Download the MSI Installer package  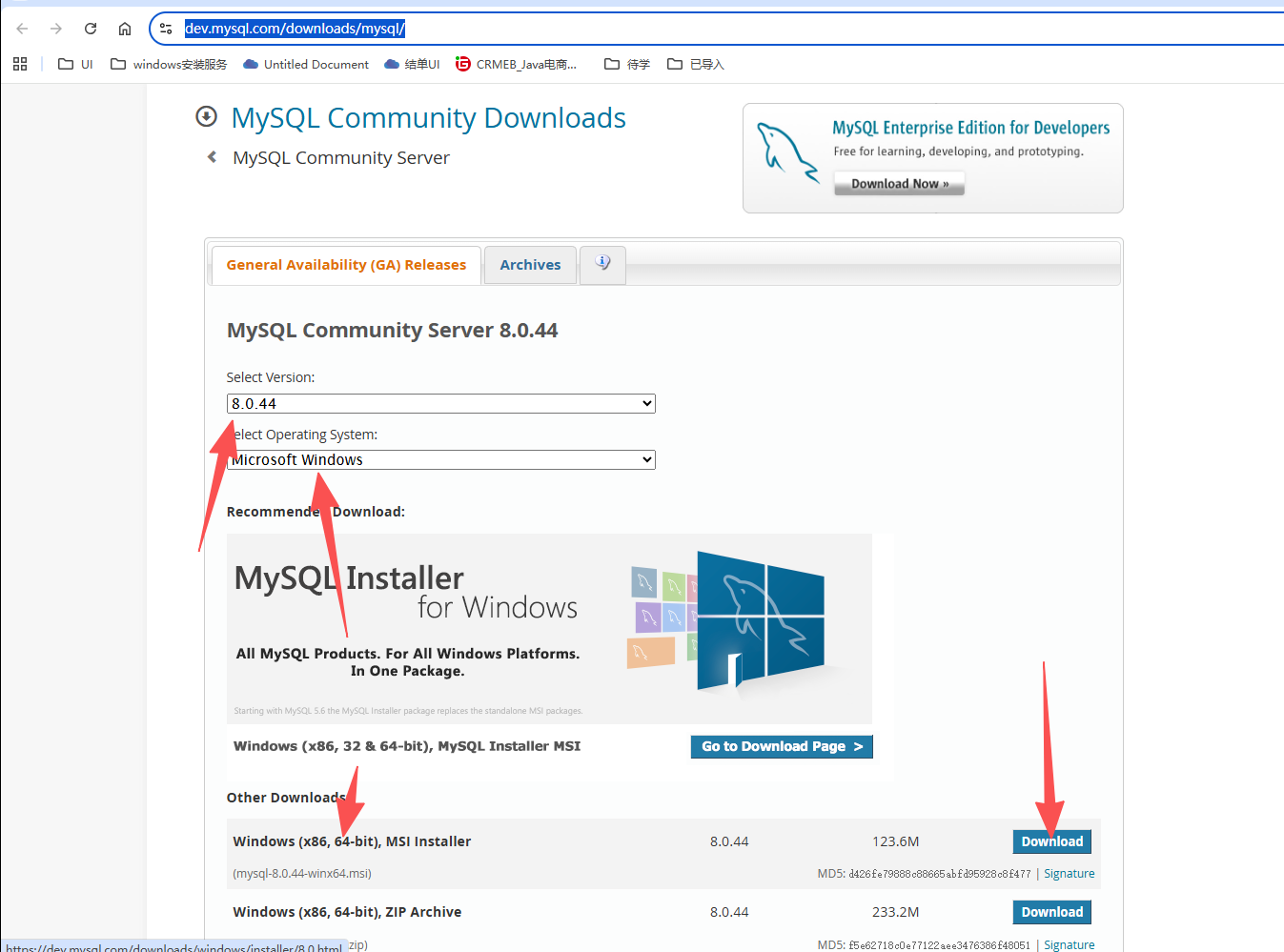tap(1051, 841)
